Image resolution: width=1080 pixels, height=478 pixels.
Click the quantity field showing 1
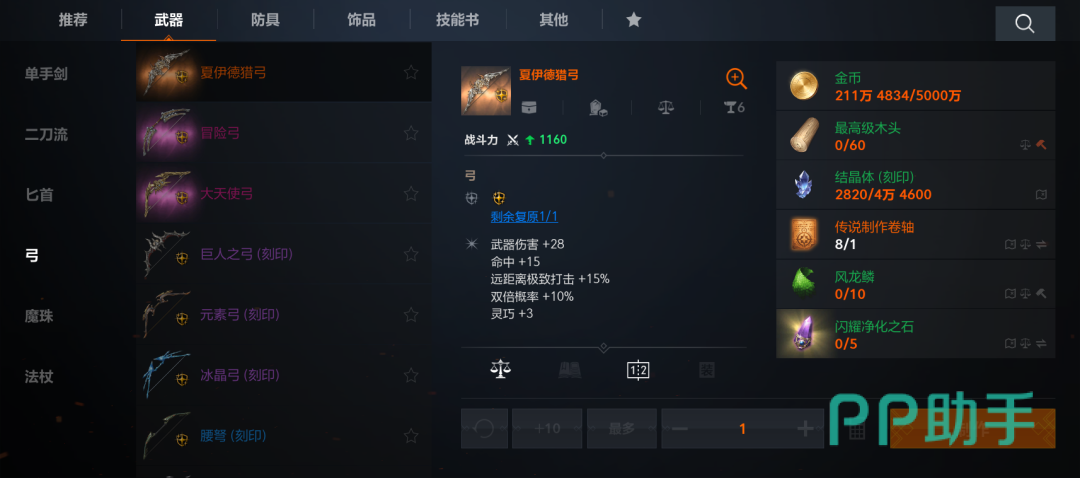coord(742,428)
